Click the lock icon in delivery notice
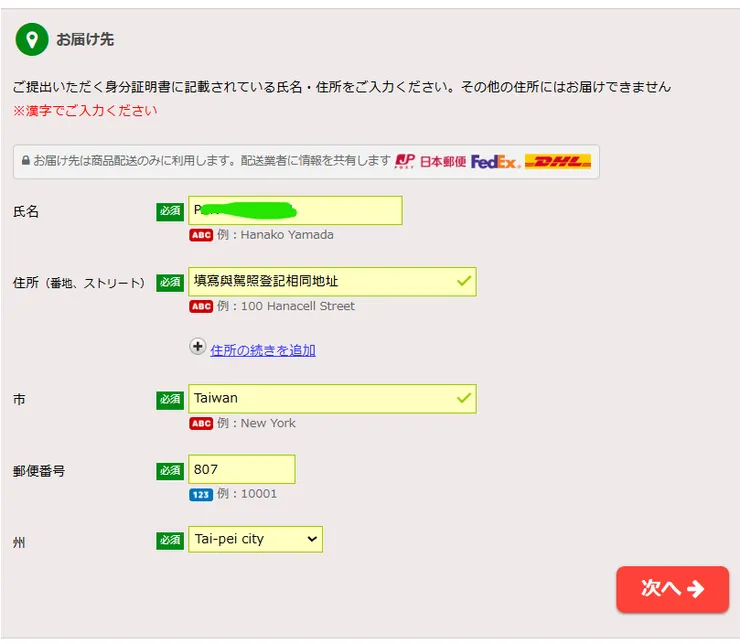The width and height of the screenshot is (740, 644). coord(25,160)
